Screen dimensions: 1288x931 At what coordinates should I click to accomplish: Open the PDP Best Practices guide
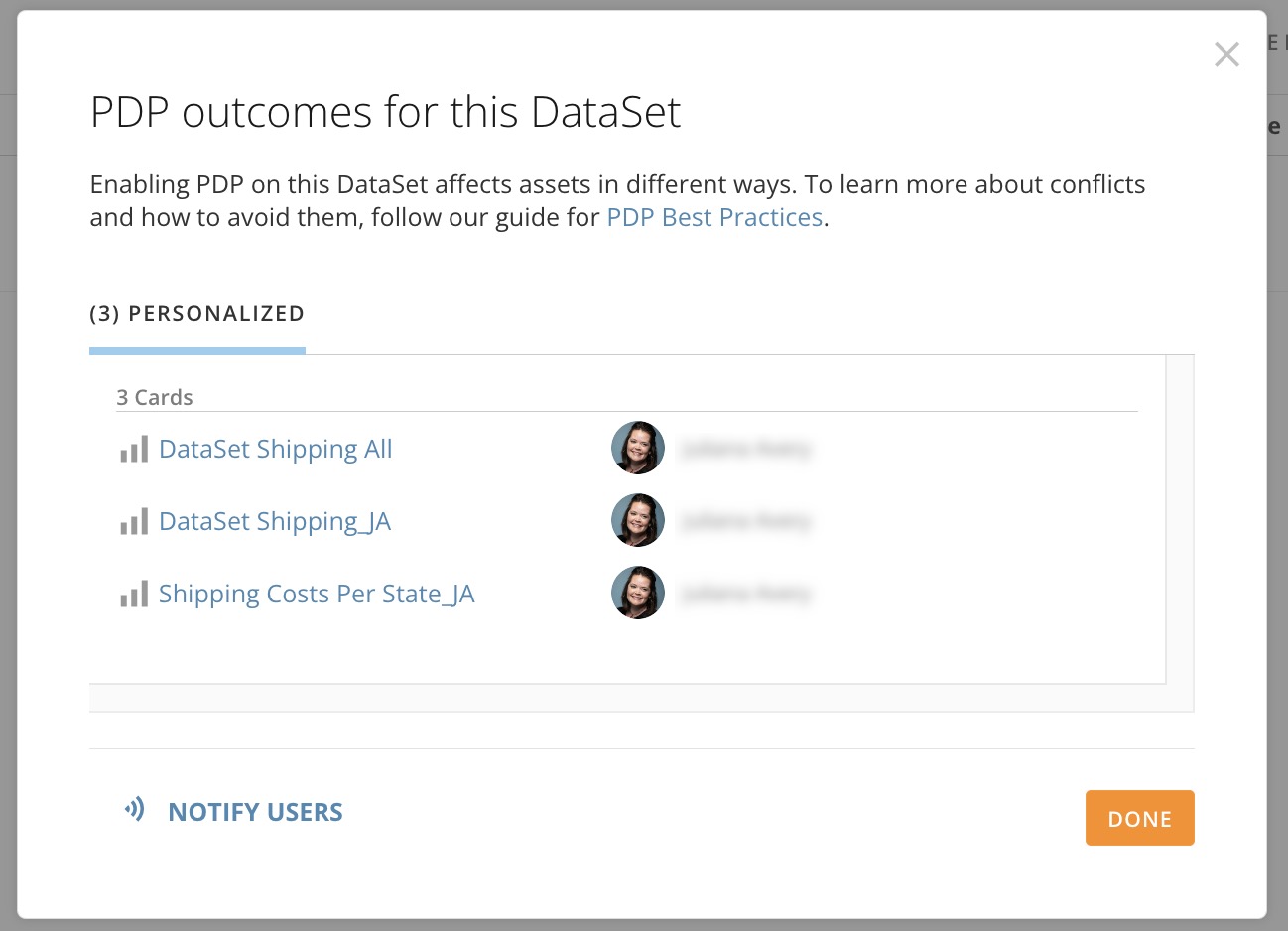coord(713,216)
